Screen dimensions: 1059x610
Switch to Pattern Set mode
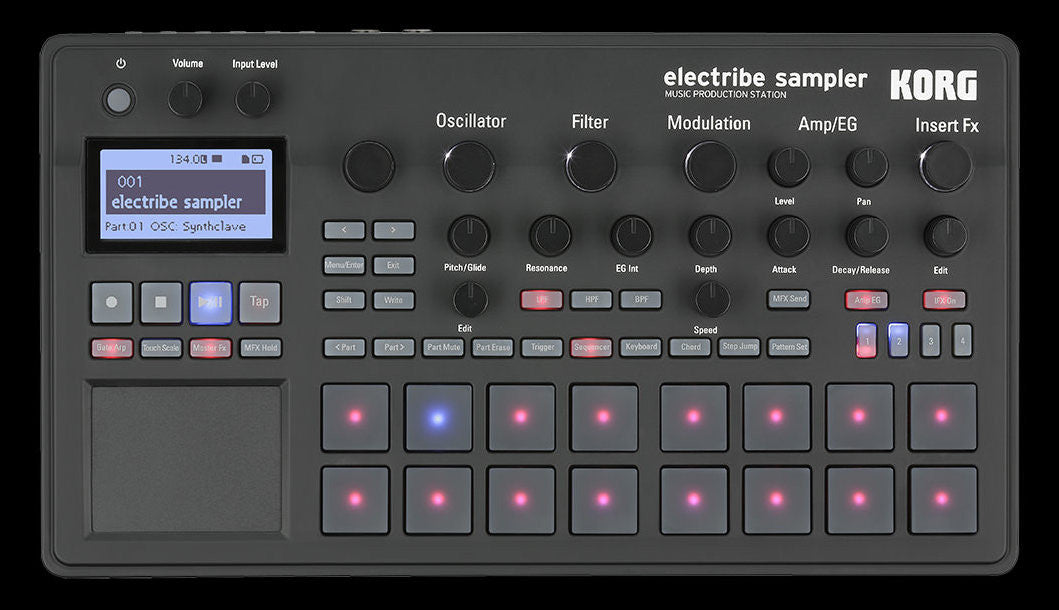[789, 347]
